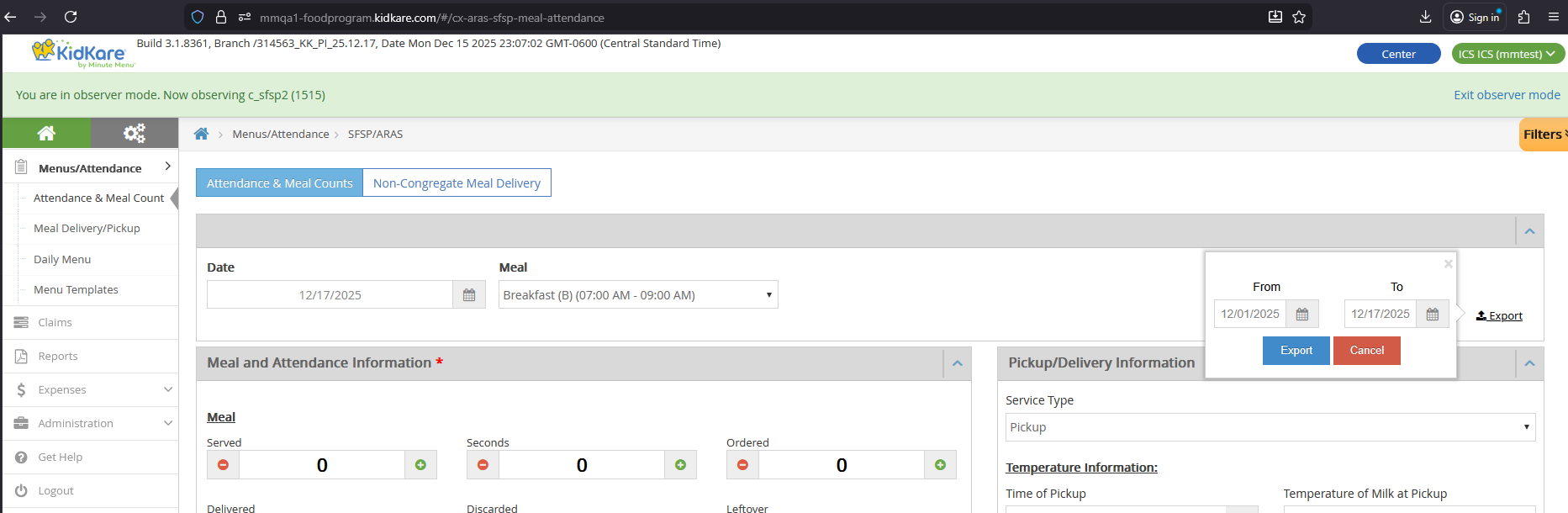The image size is (1568, 513).
Task: Increase Served meal count with plus
Action: point(420,465)
